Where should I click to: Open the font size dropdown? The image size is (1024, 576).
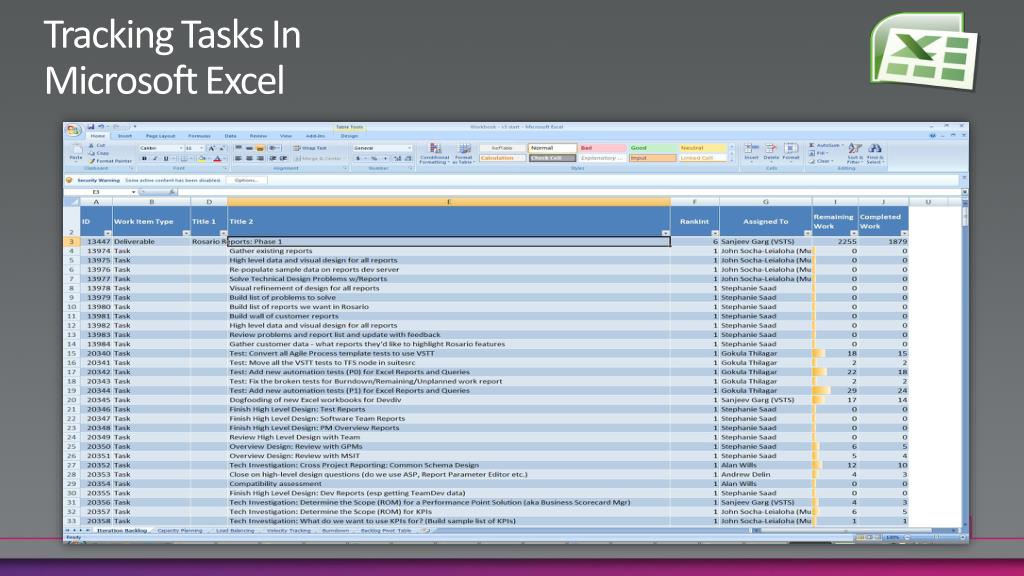coord(201,148)
